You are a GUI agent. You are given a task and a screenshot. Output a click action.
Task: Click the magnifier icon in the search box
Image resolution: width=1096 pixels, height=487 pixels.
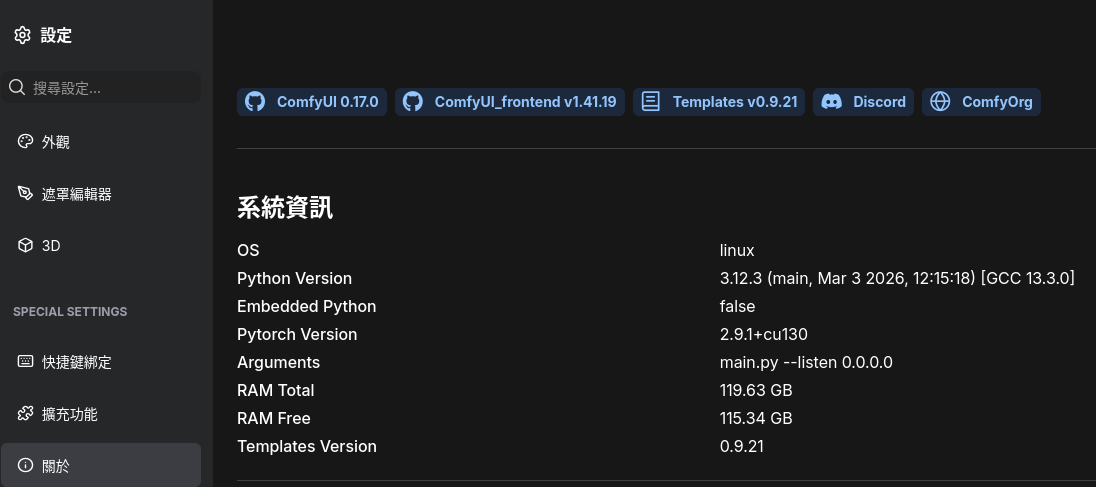[17, 88]
